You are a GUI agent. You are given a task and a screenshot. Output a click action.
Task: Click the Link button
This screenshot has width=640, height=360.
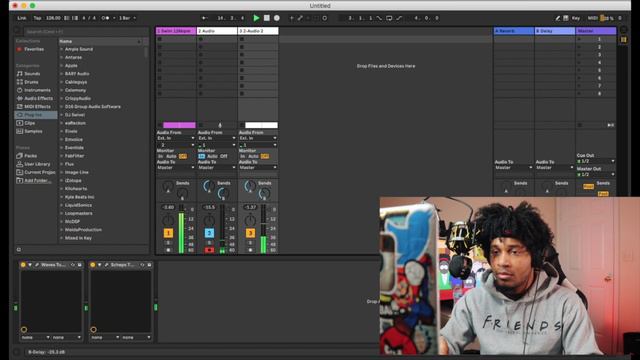click(x=22, y=18)
